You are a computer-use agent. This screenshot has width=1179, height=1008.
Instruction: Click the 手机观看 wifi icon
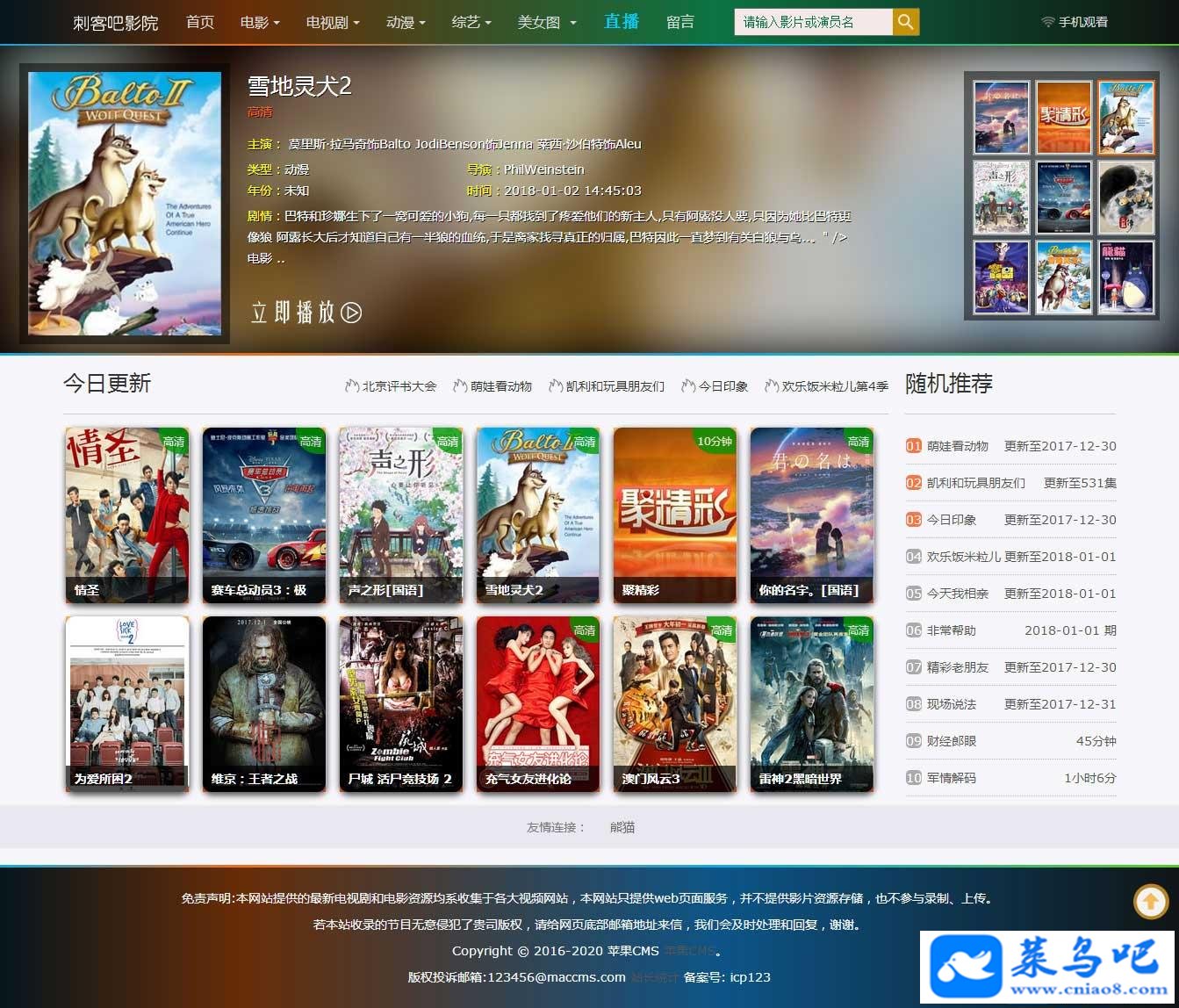[1047, 22]
